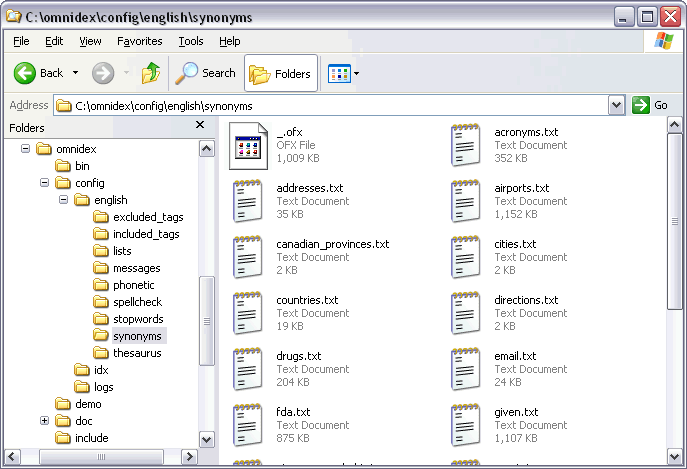Open the Tools menu
This screenshot has height=469, width=687.
[x=191, y=41]
